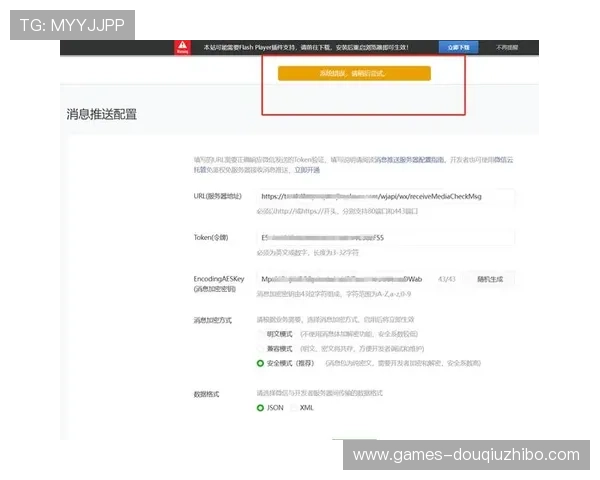
Task: Focus the Token input field
Action: [385, 238]
